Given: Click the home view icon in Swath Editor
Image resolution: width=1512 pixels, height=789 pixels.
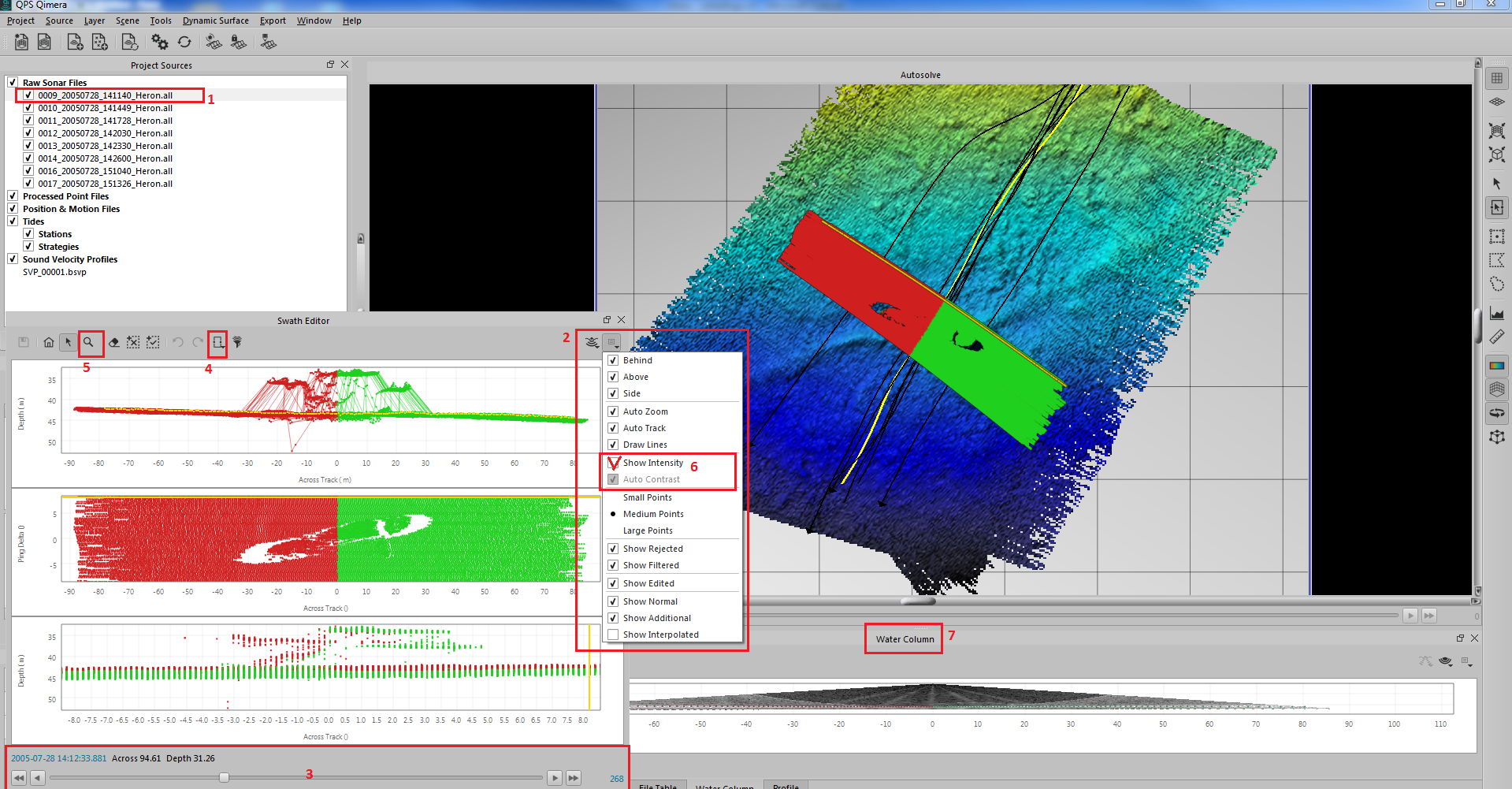Looking at the screenshot, I should 49,342.
